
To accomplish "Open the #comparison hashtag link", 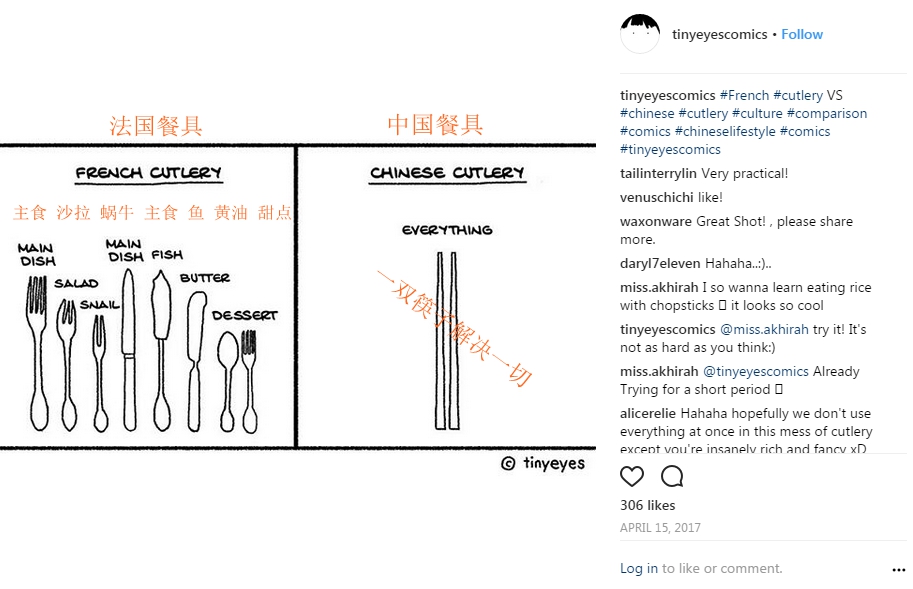I will [827, 113].
